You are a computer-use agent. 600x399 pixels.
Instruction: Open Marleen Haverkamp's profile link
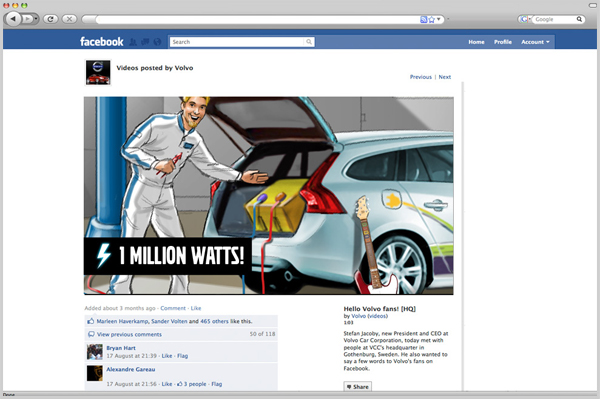[122, 321]
